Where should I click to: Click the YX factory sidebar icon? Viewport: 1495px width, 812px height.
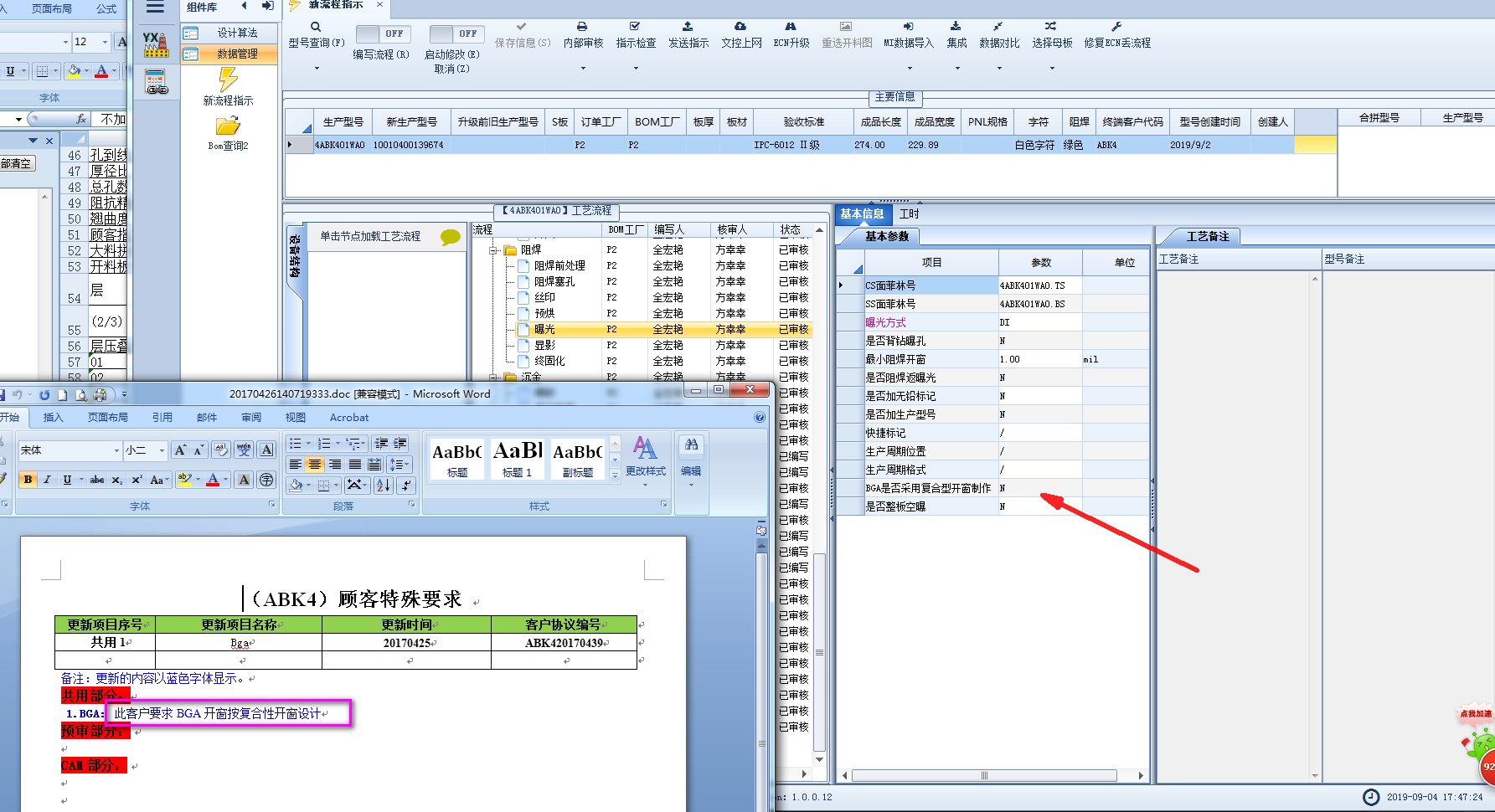156,44
